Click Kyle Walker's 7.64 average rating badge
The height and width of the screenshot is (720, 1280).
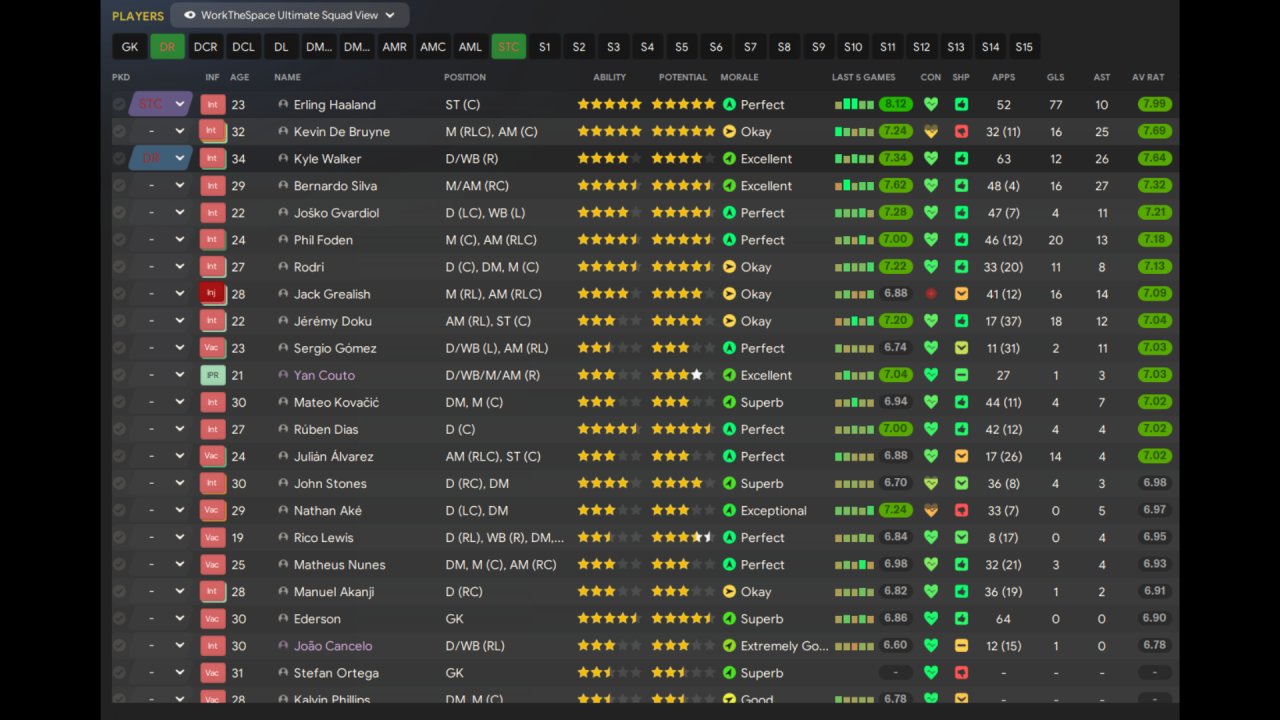pyautogui.click(x=1154, y=158)
